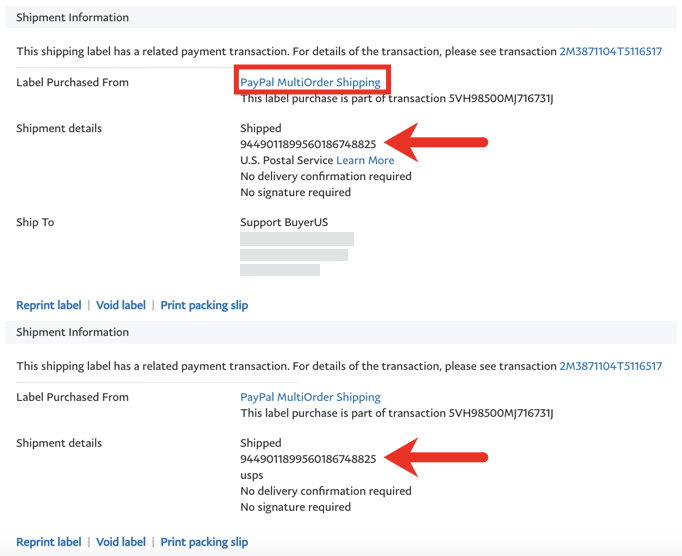Image resolution: width=682 pixels, height=556 pixels.
Task: Click Learn More next to U.S. Postal Service
Action: click(x=365, y=160)
